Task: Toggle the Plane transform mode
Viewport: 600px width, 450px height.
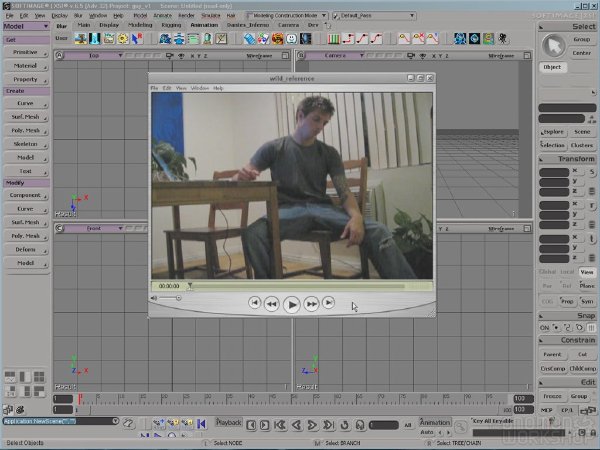Action: pos(587,286)
